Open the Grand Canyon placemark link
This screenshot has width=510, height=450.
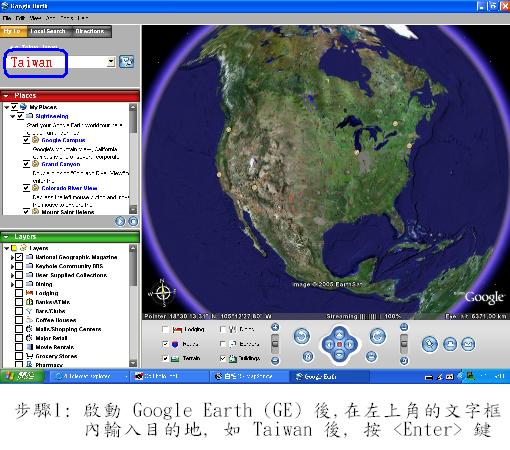tap(61, 164)
